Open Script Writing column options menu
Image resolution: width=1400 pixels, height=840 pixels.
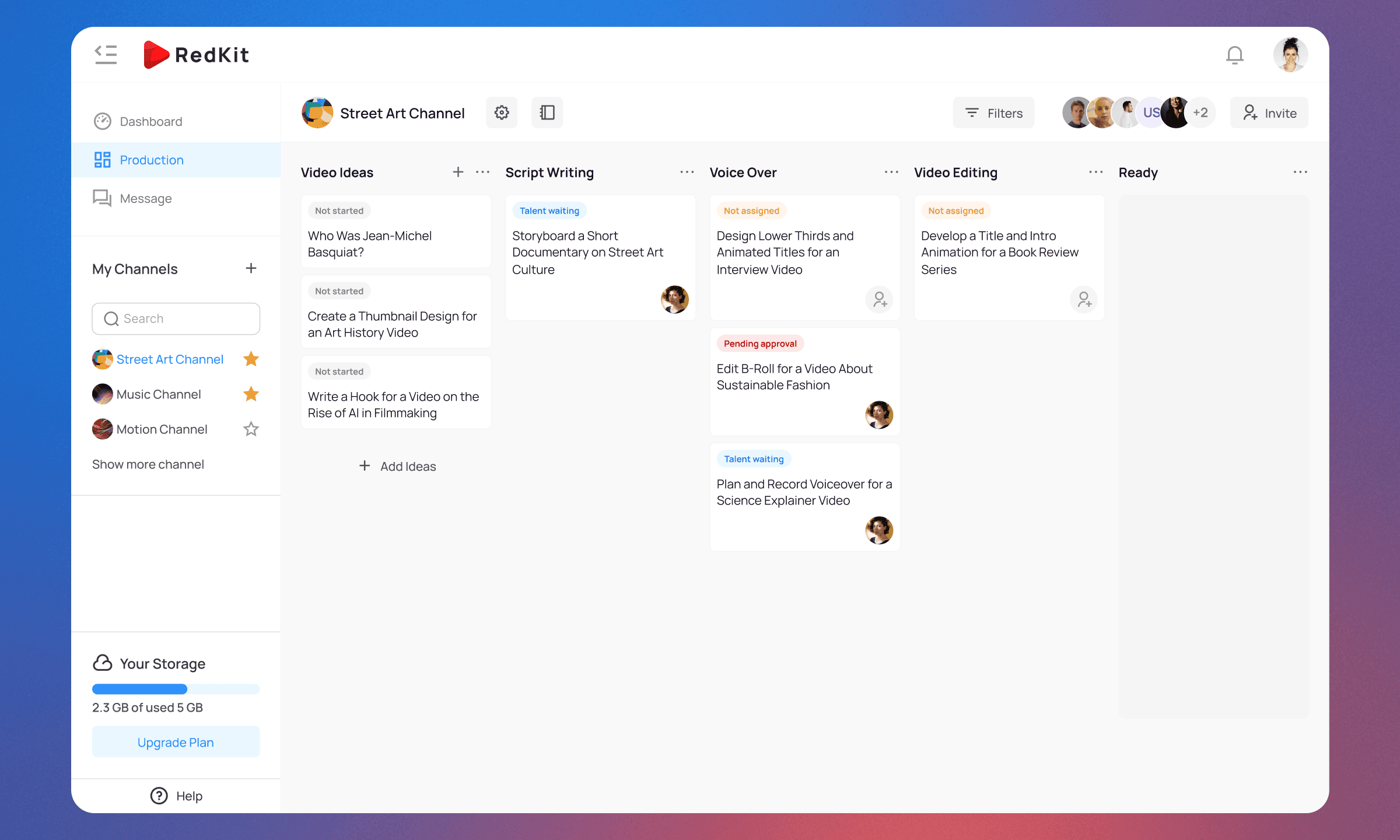point(687,172)
